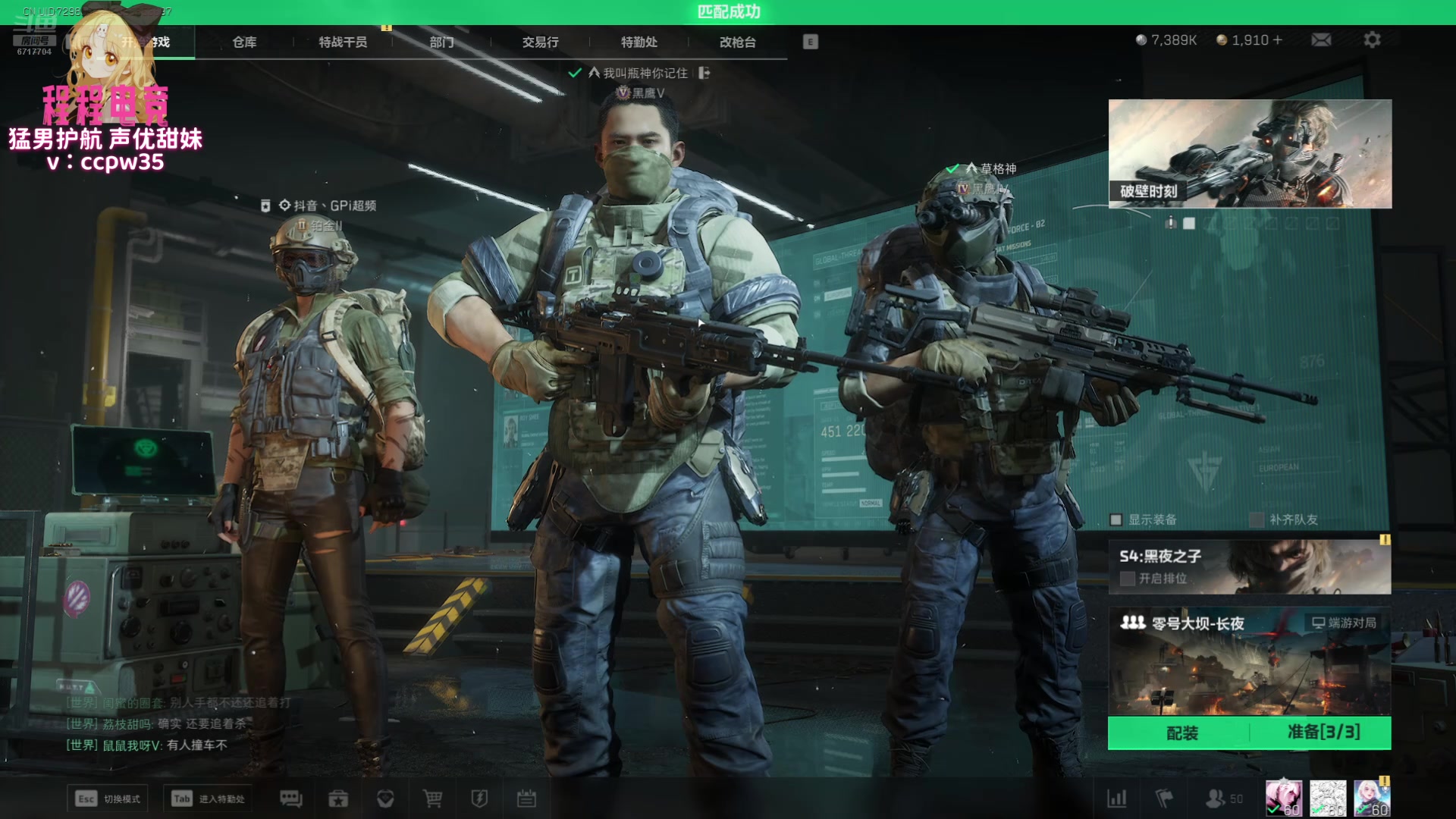Image resolution: width=1456 pixels, height=819 pixels.
Task: Click world chat message 有人撞车不
Action: (197, 745)
